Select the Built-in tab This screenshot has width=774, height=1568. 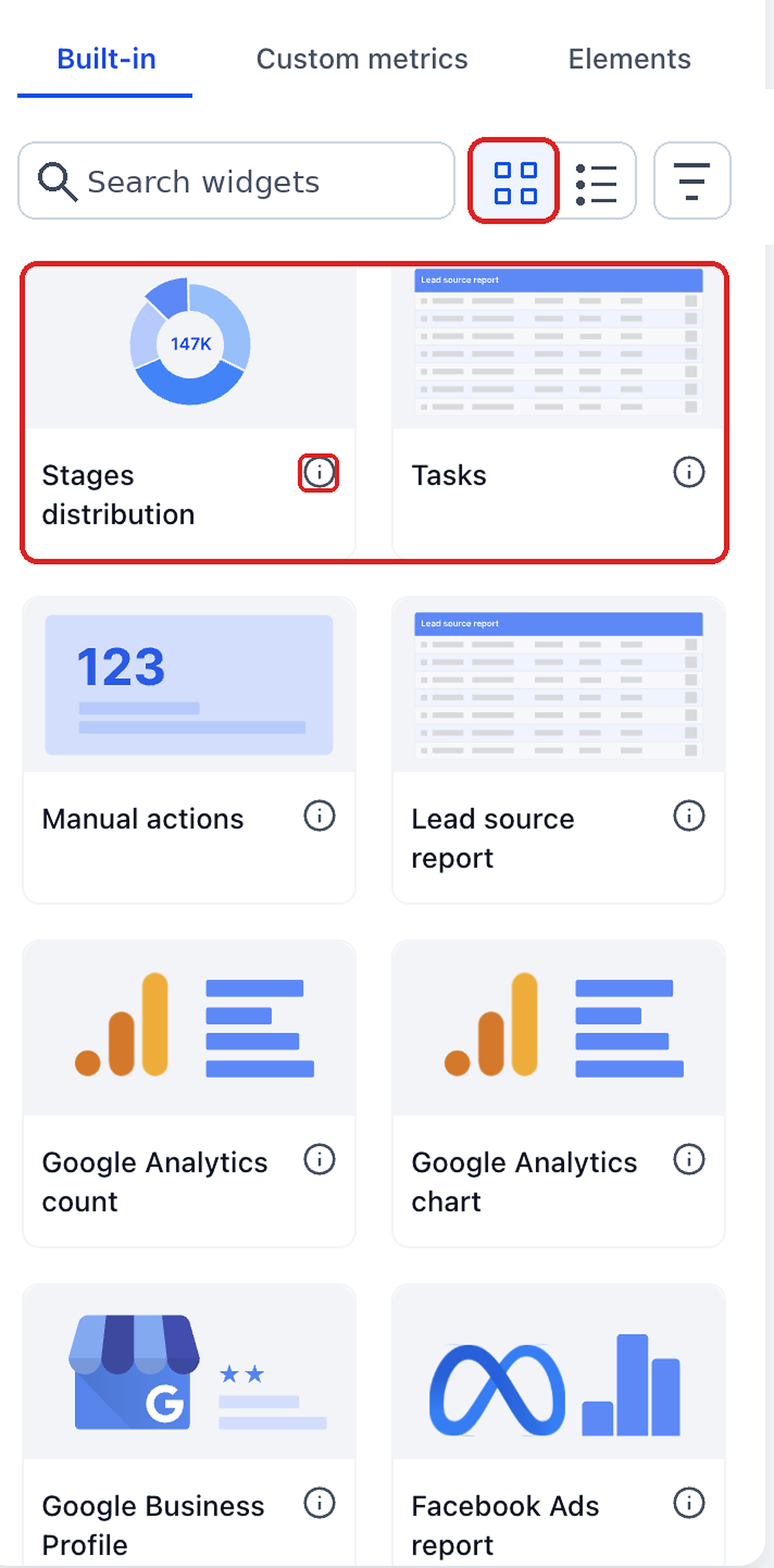point(106,59)
